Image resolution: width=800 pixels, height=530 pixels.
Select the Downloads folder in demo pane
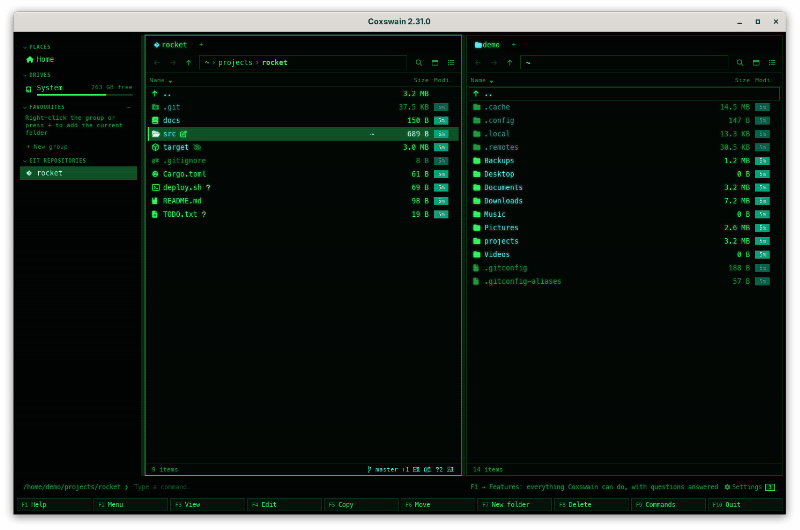point(624,201)
